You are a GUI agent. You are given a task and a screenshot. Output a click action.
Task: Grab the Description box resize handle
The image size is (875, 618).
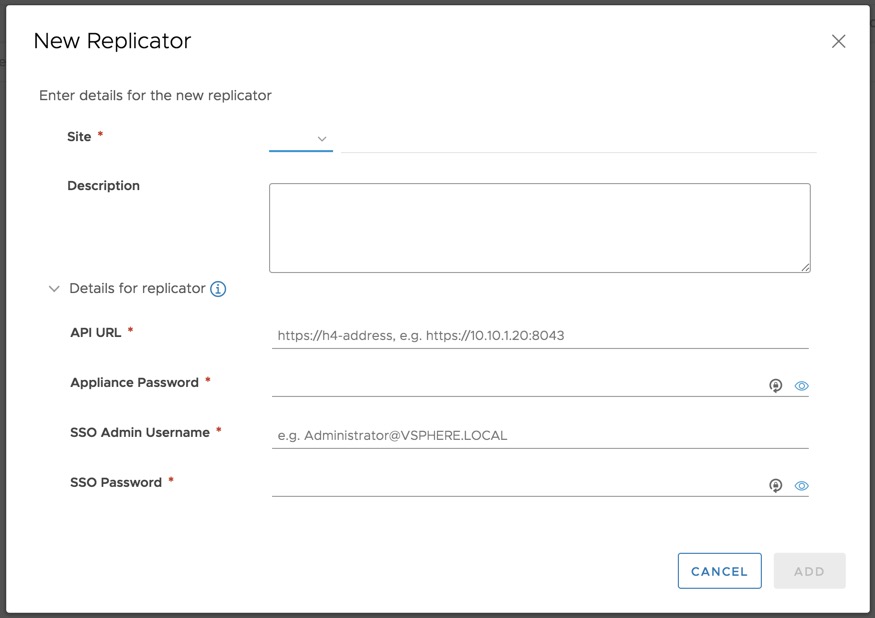pyautogui.click(x=805, y=267)
